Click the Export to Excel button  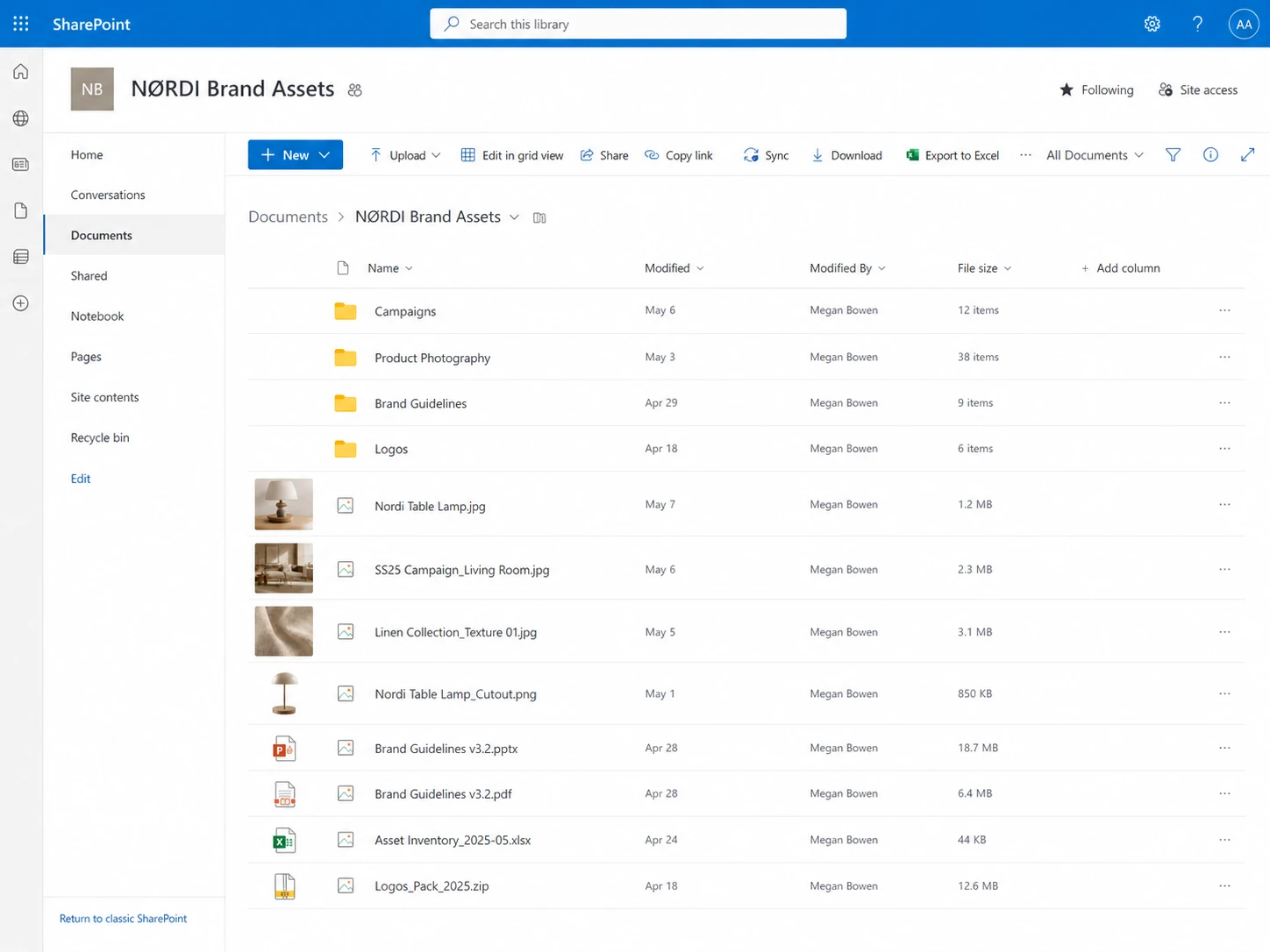[x=952, y=155]
